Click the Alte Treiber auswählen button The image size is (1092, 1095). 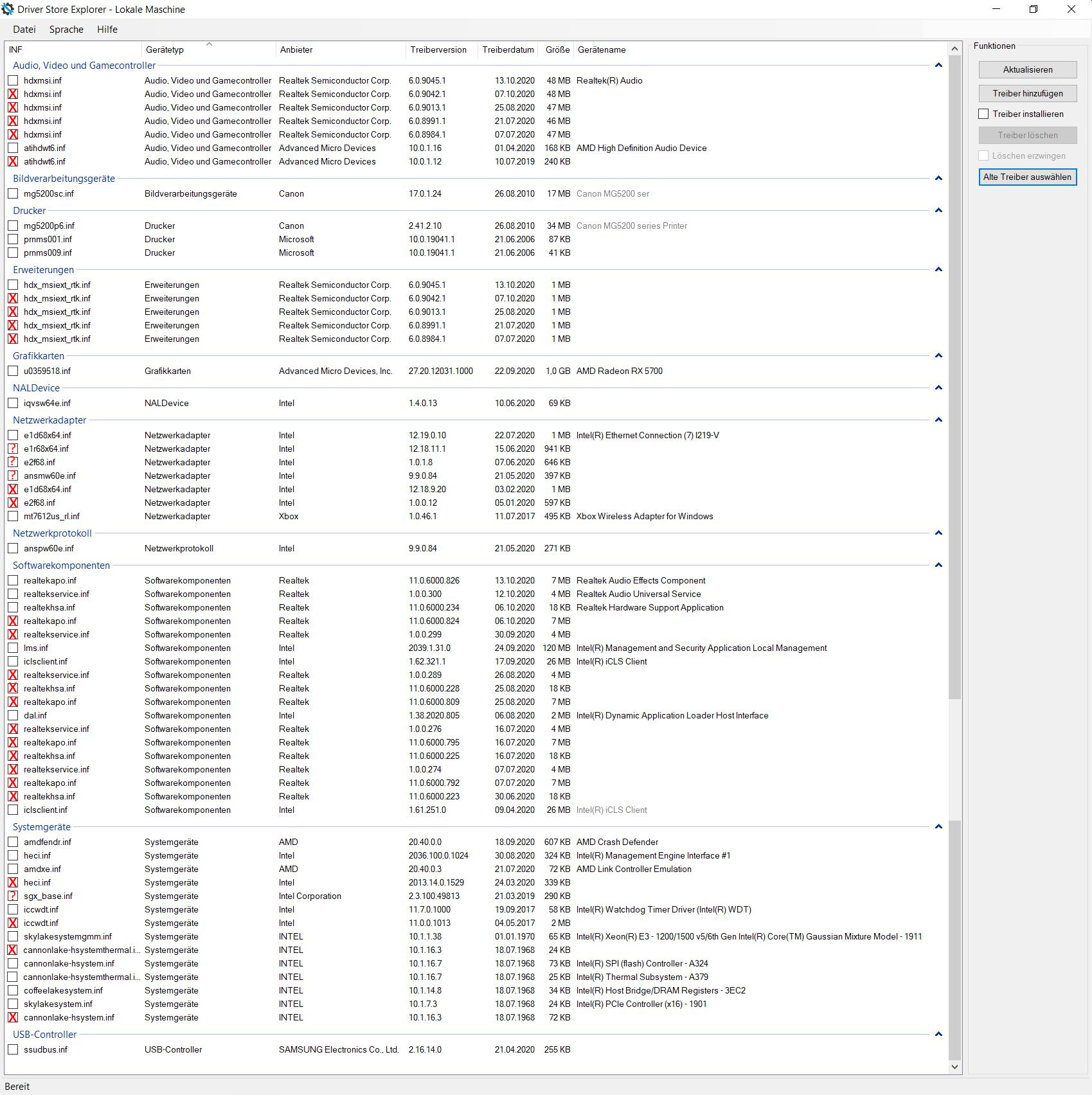tap(1028, 177)
